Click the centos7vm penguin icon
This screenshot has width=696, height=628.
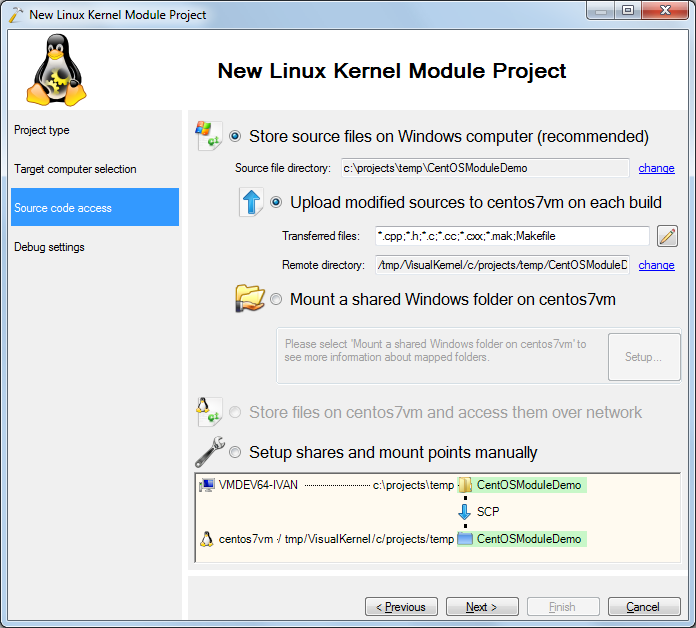point(206,539)
